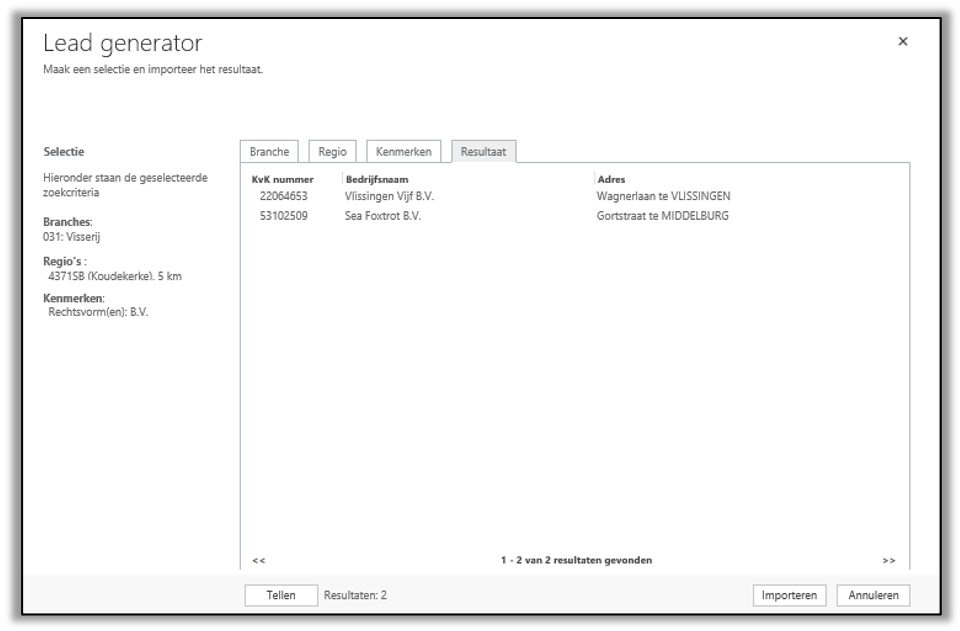Sort by KvK nummer column header
The width and height of the screenshot is (960, 631).
[x=282, y=180]
